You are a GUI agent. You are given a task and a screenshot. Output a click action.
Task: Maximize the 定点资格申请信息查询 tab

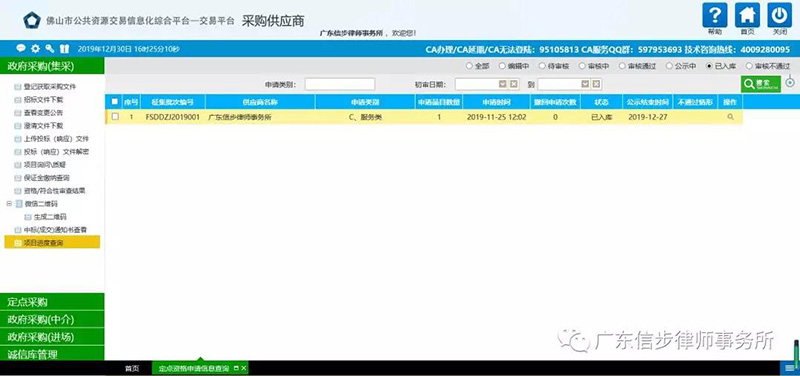pyautogui.click(x=236, y=368)
